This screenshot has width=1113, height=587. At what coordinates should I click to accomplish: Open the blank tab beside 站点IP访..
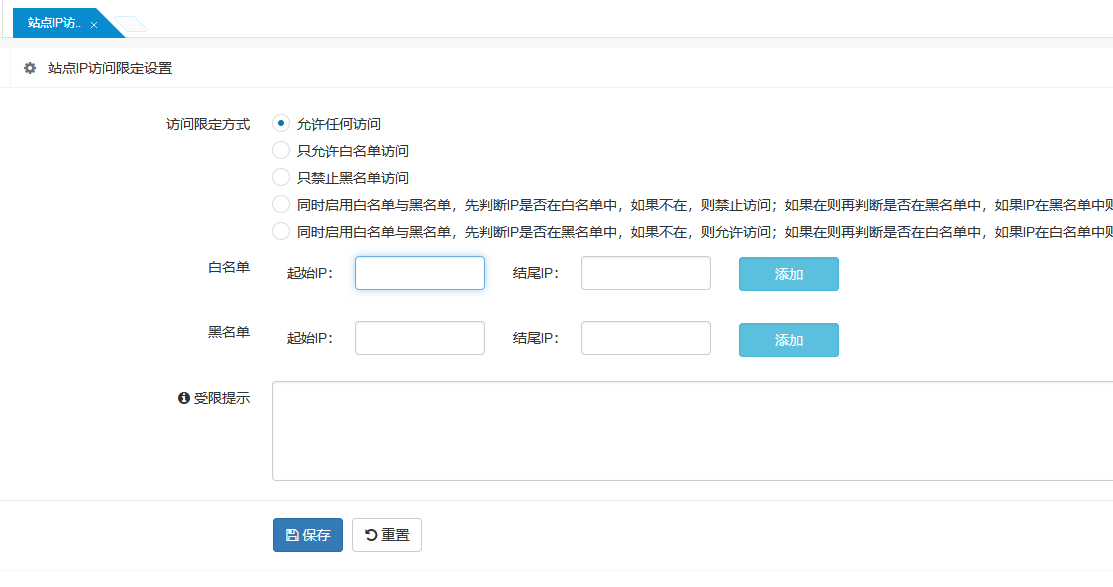click(x=129, y=24)
